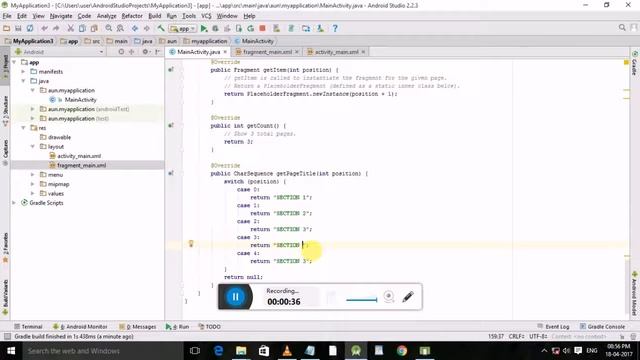This screenshot has height=360, width=640.
Task: Open the TODO tool window
Action: coord(209,327)
